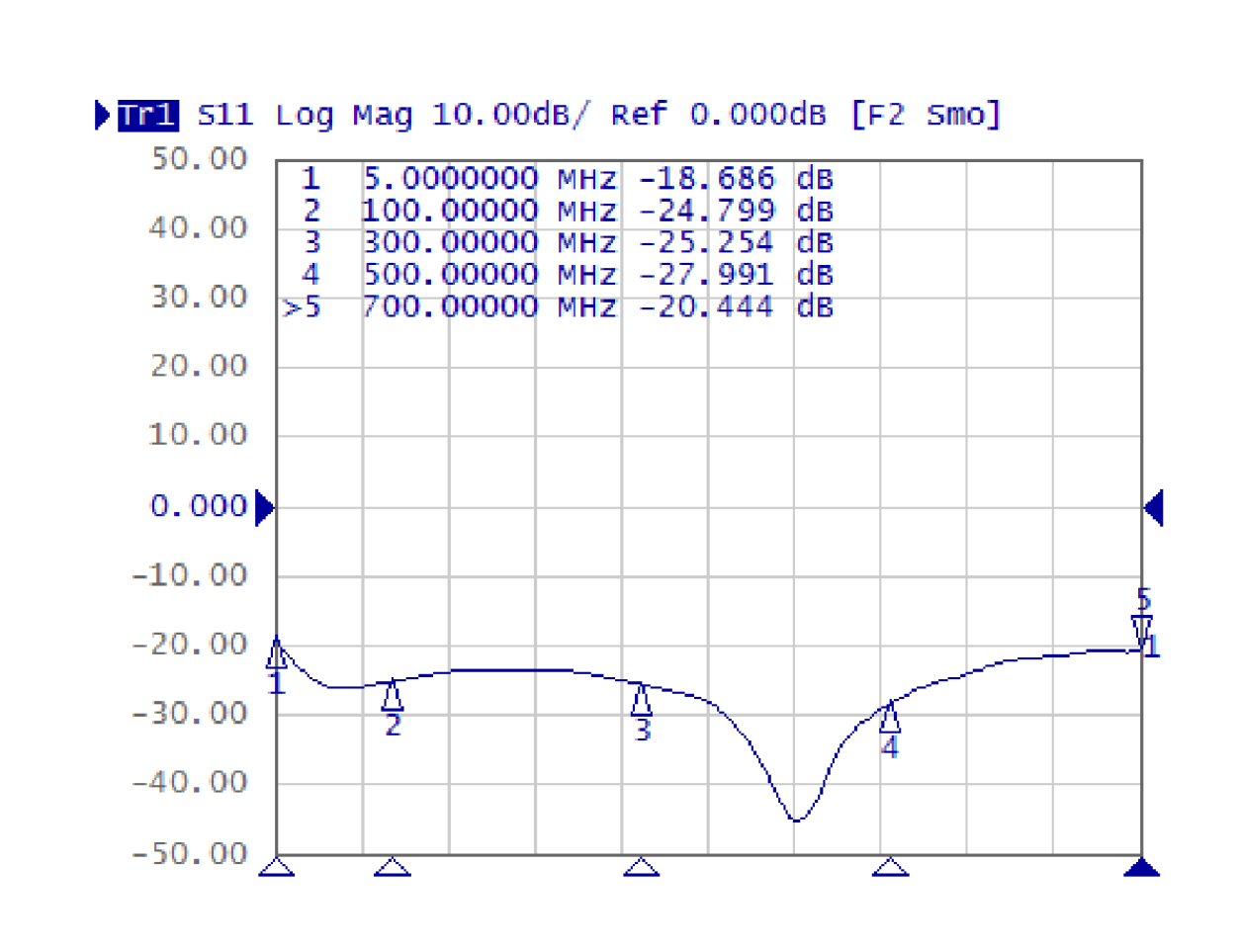The height and width of the screenshot is (952, 1238).
Task: Click the S11 measurement parameter label
Action: point(225,116)
